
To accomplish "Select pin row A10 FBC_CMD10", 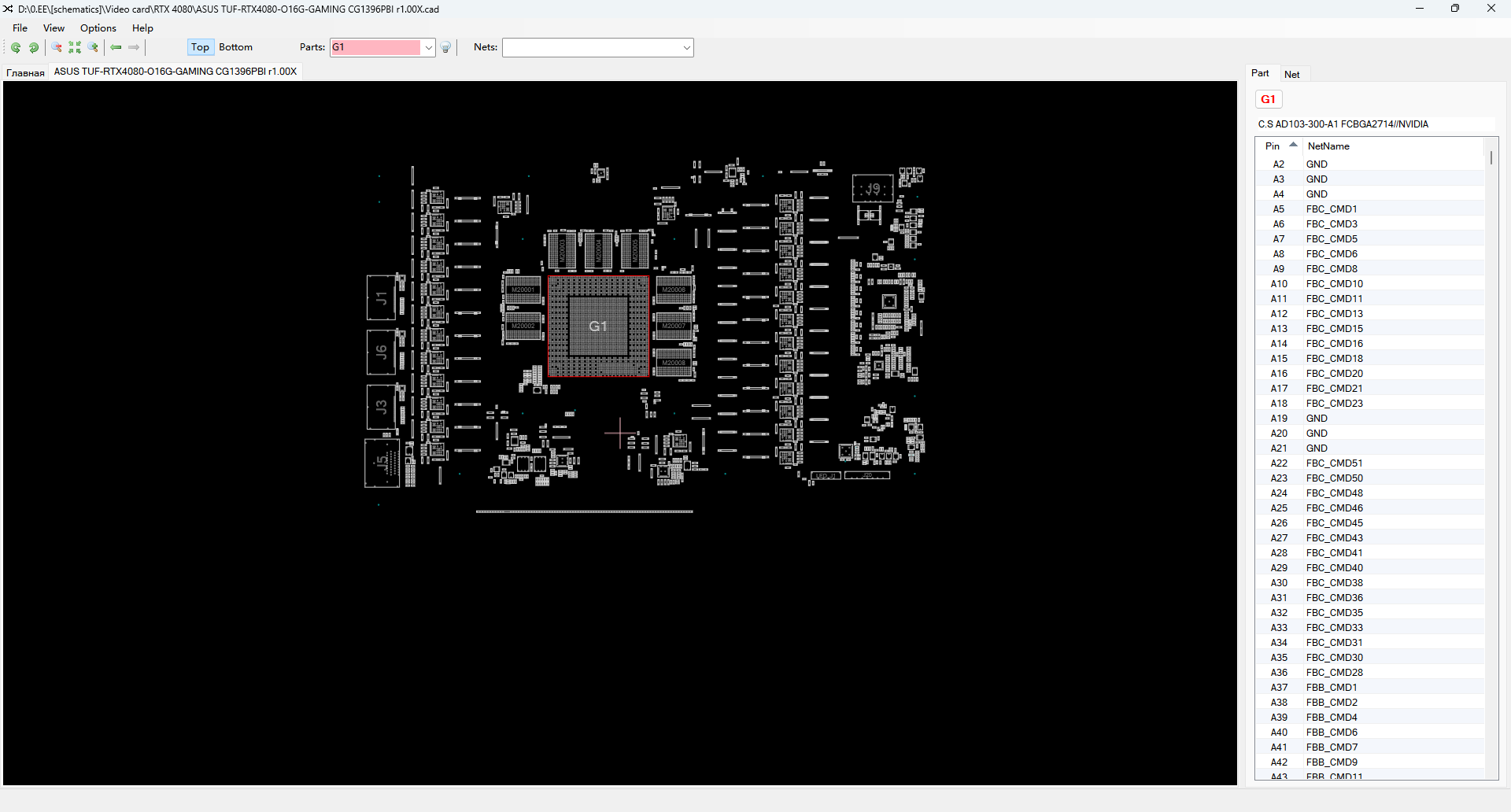I will click(x=1370, y=284).
